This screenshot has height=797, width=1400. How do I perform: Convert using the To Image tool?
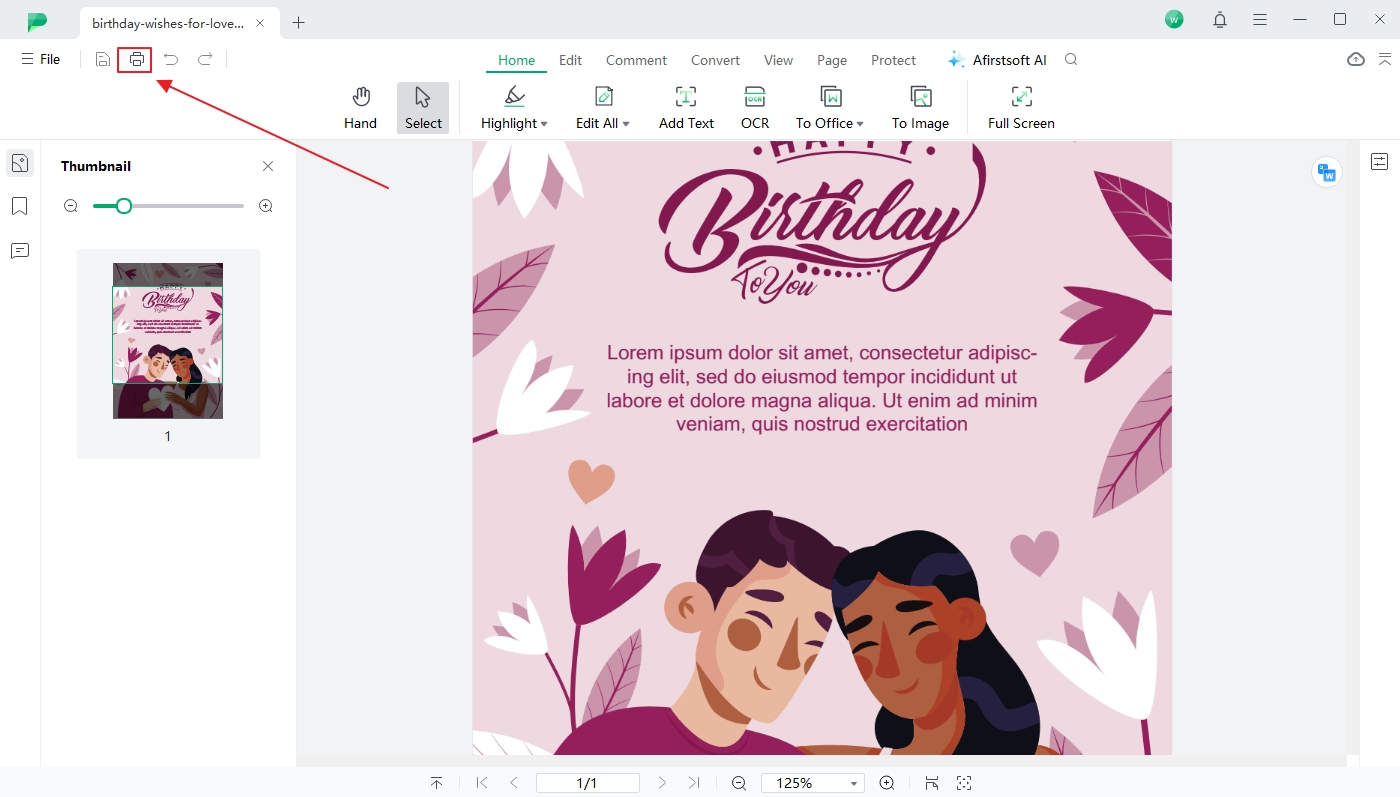click(x=920, y=108)
